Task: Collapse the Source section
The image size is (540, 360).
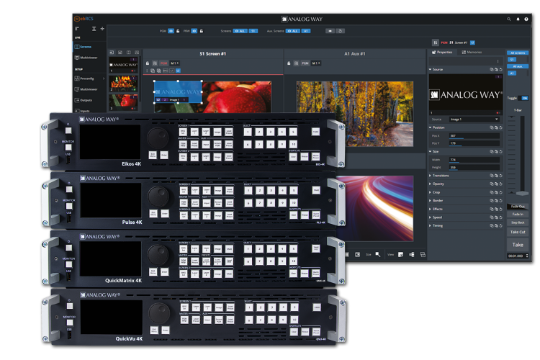Action: pos(430,70)
